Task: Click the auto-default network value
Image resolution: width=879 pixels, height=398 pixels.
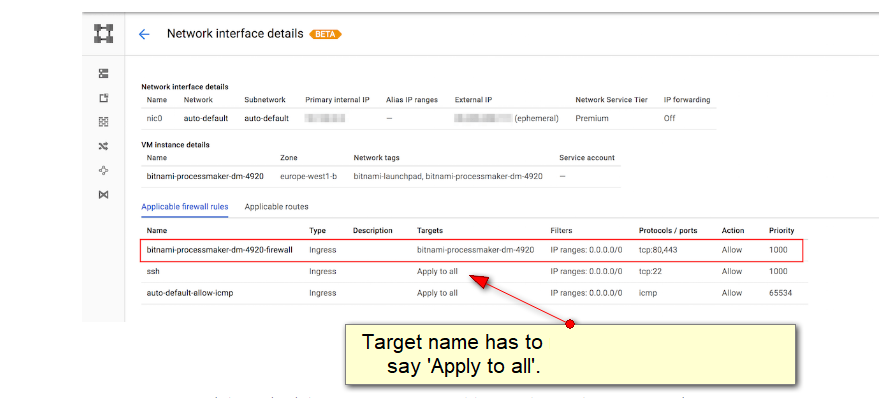Action: [205, 118]
